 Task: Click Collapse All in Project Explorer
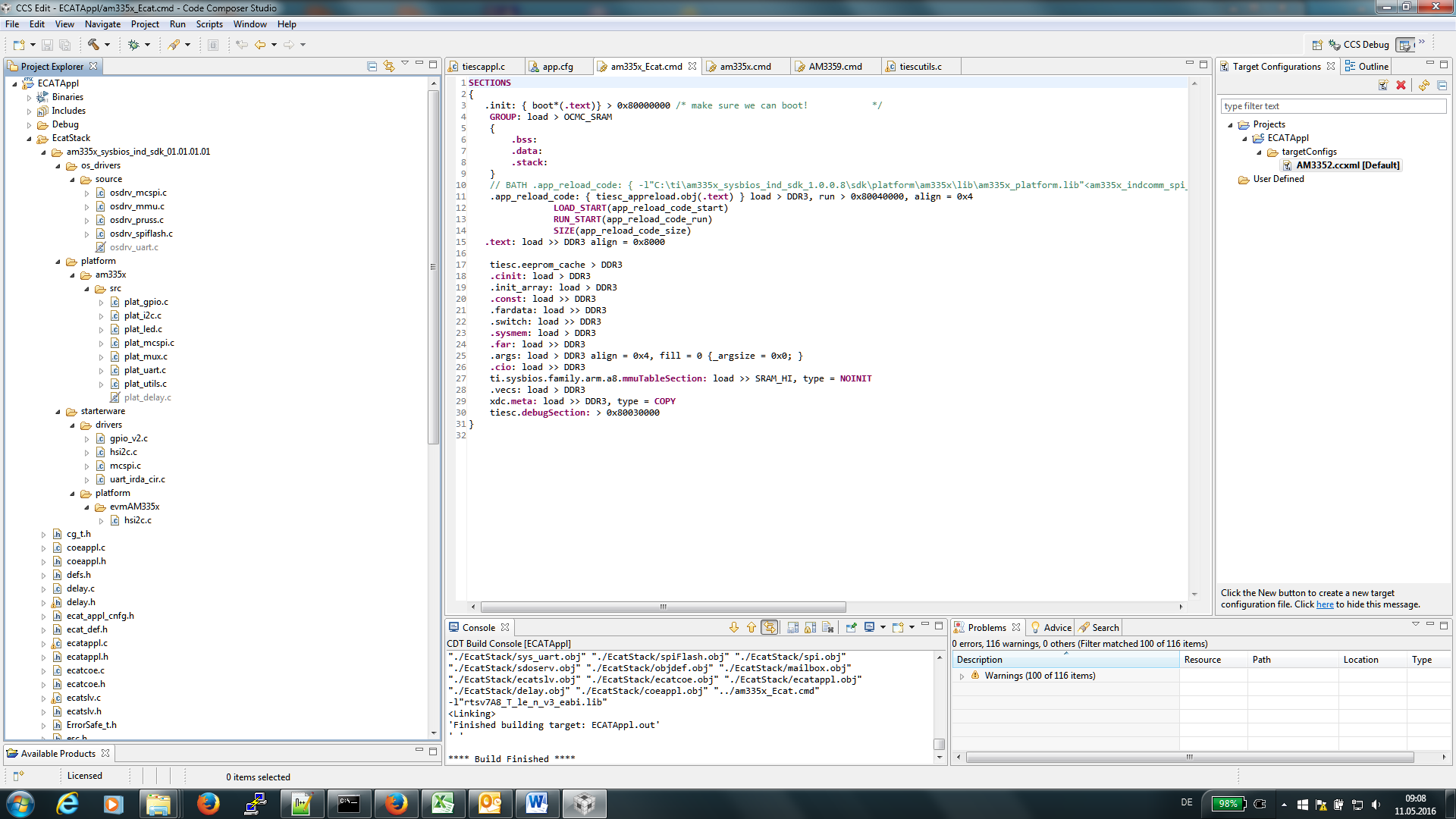(x=372, y=66)
